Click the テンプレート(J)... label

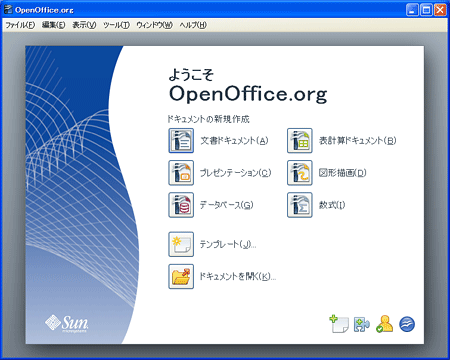228,244
